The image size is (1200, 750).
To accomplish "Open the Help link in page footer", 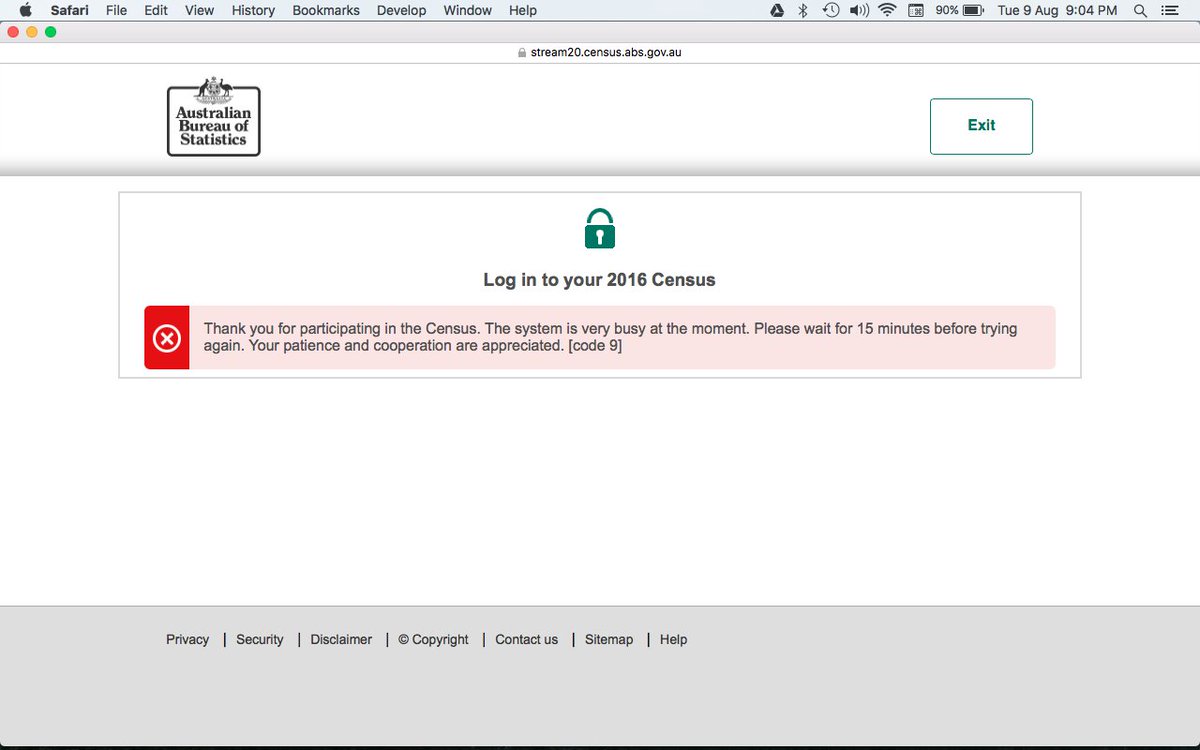I will 674,640.
